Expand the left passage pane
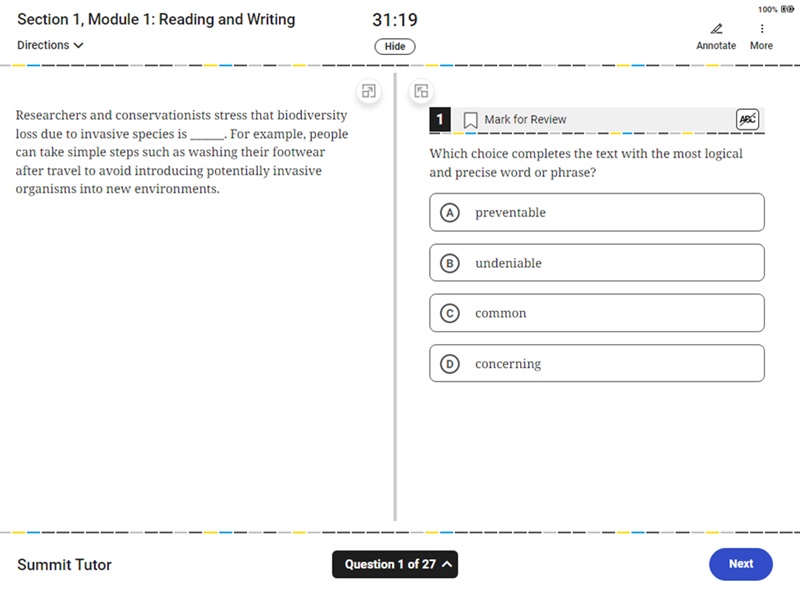The height and width of the screenshot is (593, 800). [x=369, y=91]
